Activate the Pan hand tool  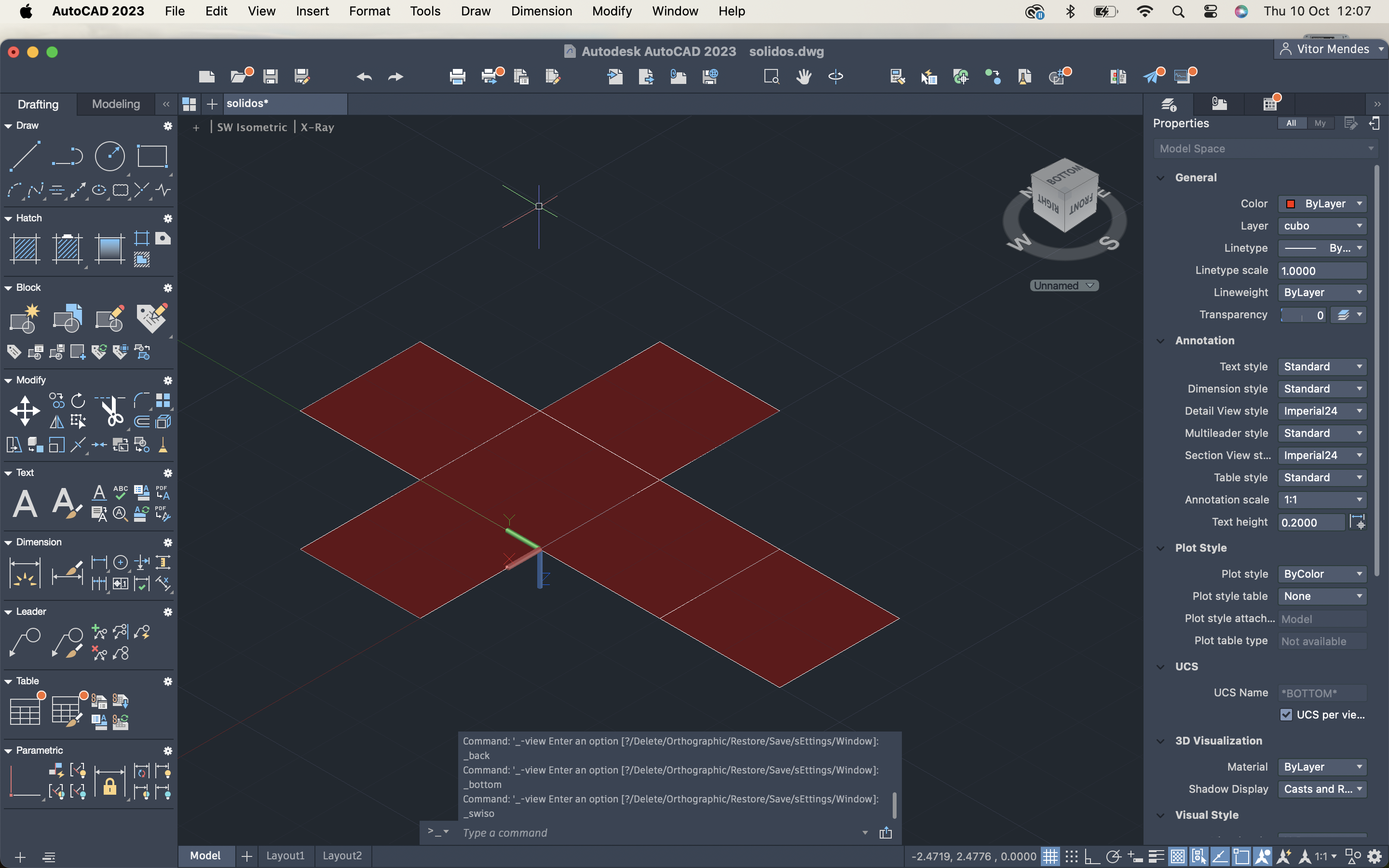click(803, 76)
